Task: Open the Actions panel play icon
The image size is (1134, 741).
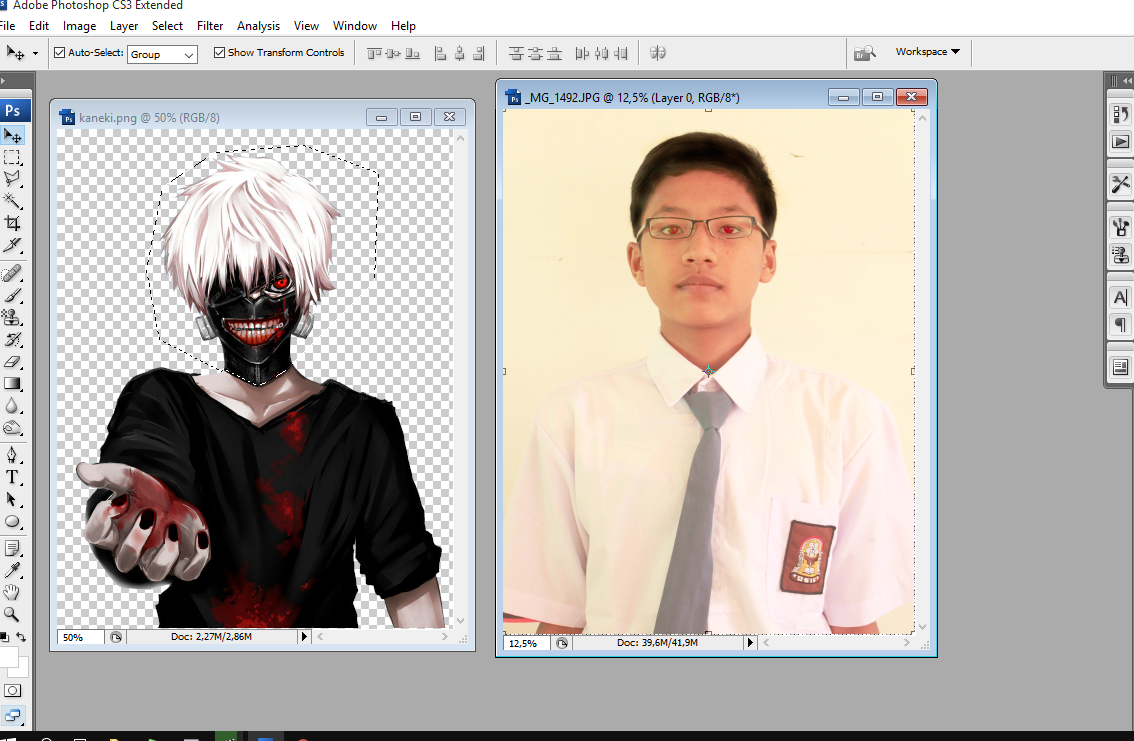Action: pyautogui.click(x=1120, y=142)
